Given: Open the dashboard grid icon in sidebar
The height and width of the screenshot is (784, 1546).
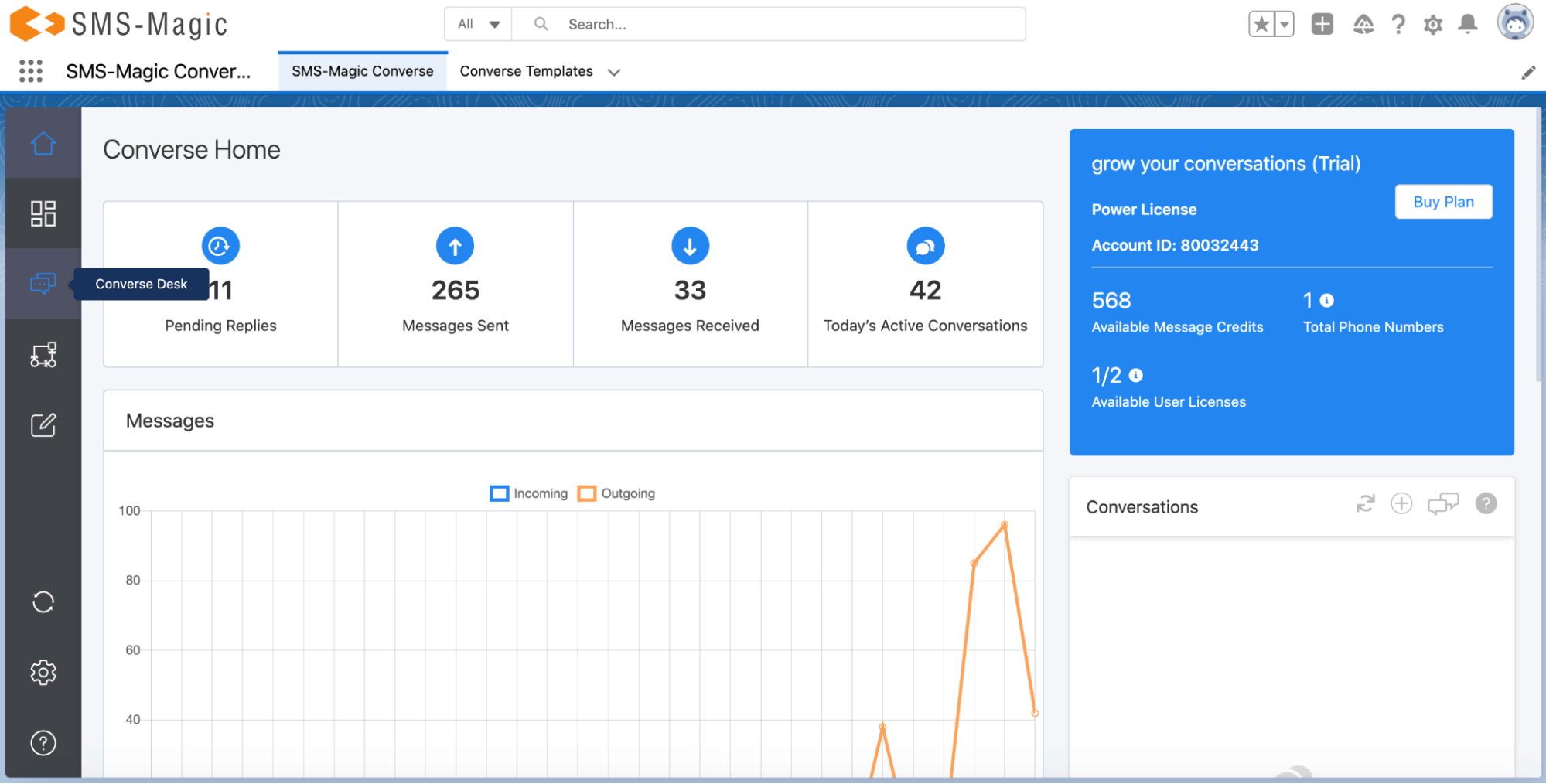Looking at the screenshot, I should coord(43,213).
